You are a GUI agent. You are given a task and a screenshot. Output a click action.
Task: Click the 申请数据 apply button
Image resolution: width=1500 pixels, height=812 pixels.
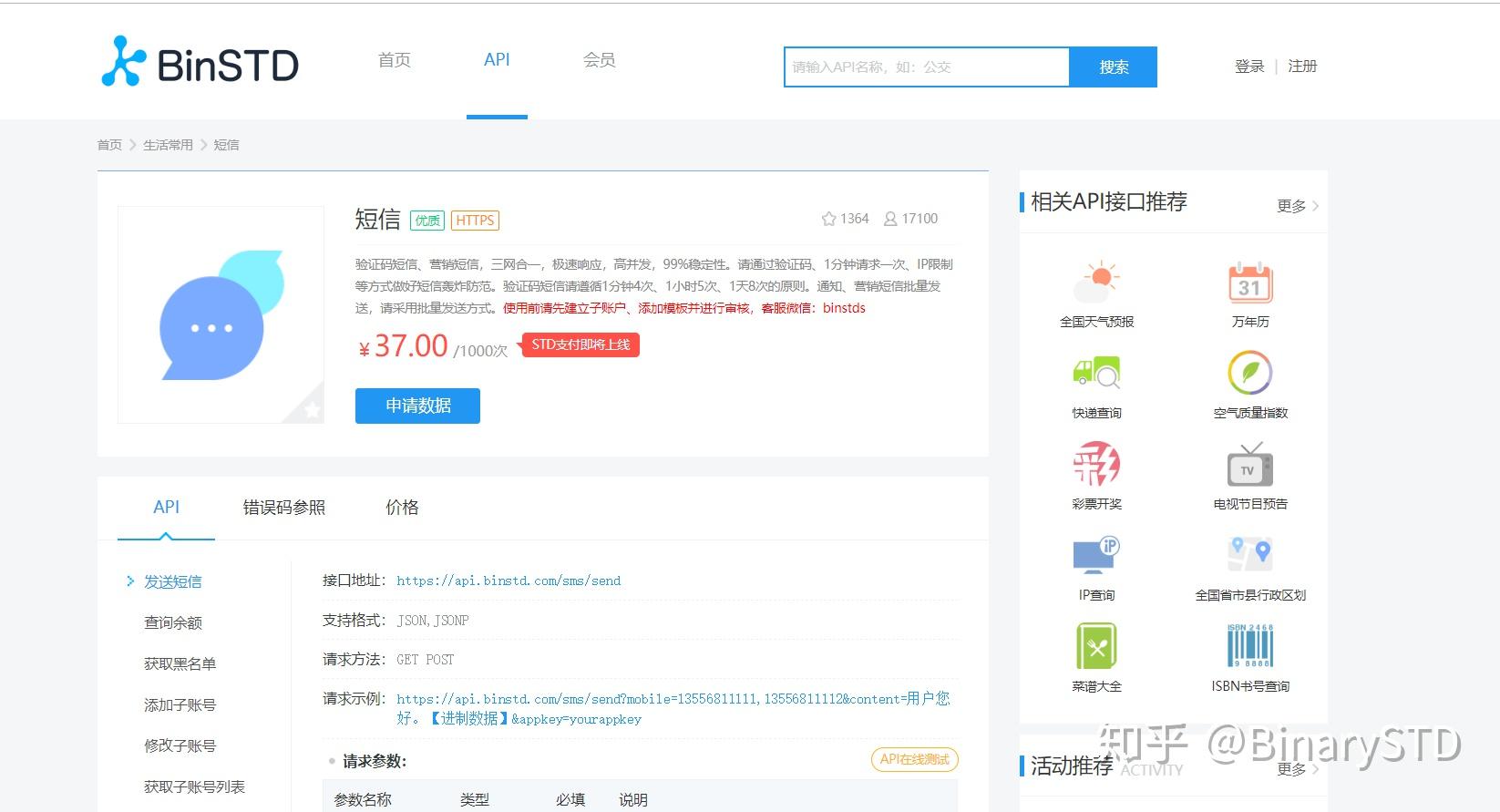tap(417, 406)
